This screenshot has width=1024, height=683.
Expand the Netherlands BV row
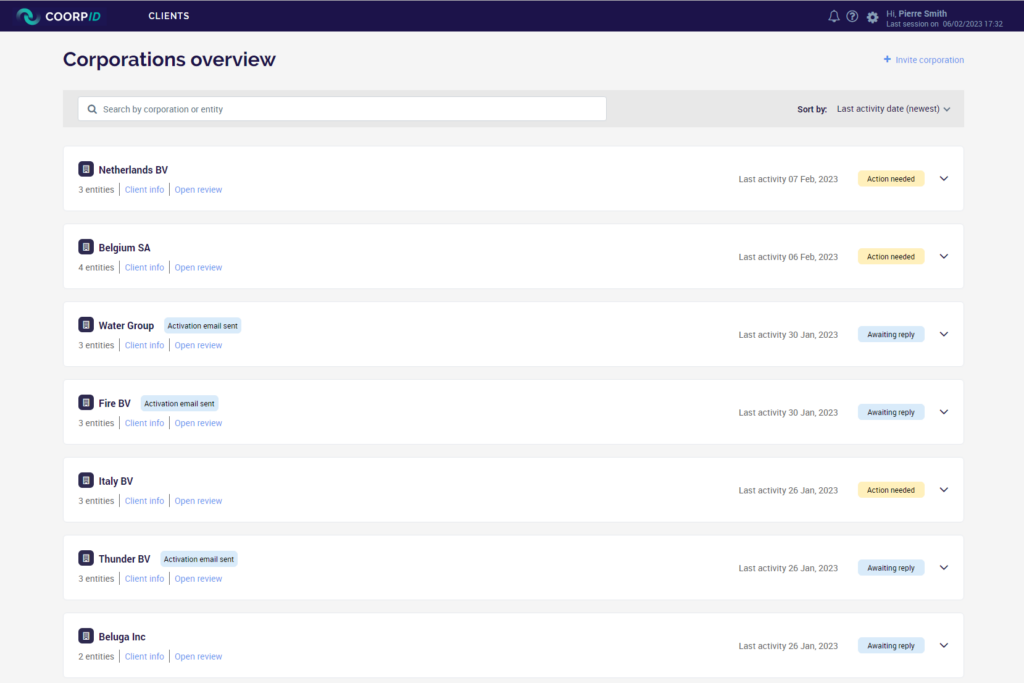point(943,178)
